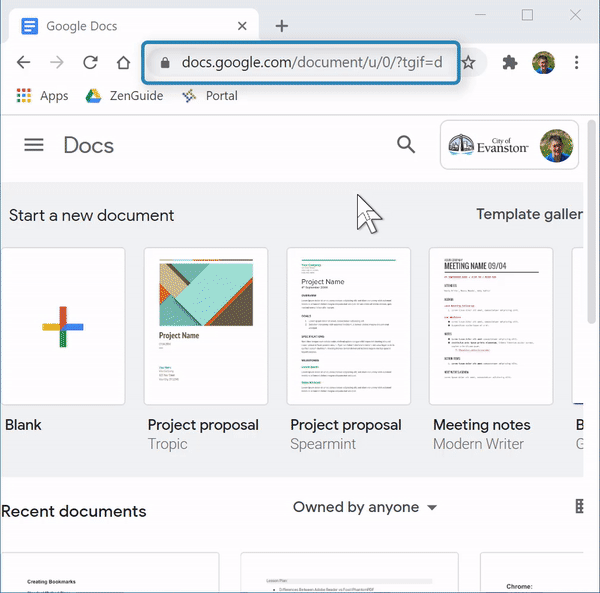This screenshot has height=593, width=600.
Task: Open a new browser tab
Action: pos(282,26)
